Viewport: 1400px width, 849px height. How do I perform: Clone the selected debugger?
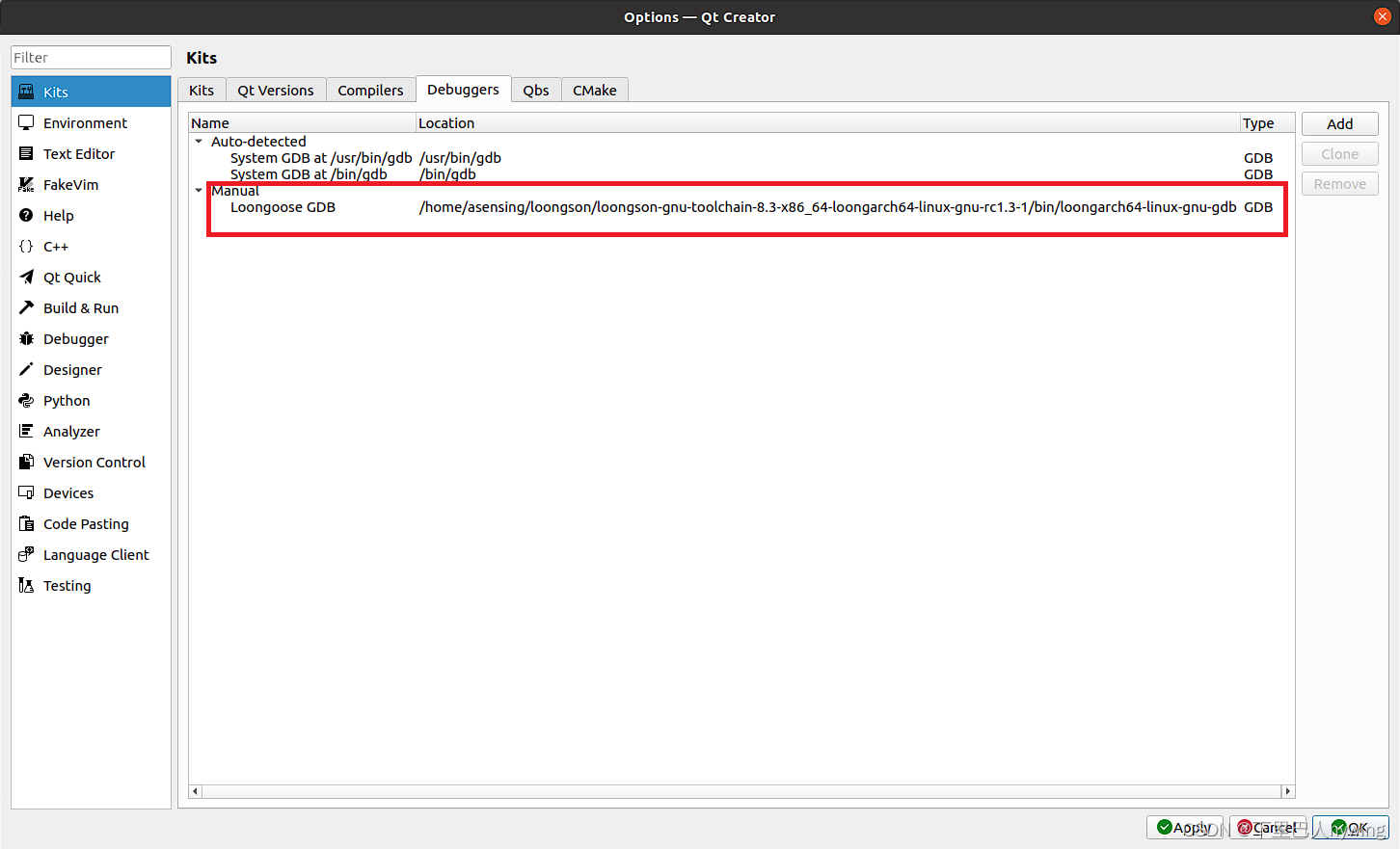point(1339,153)
